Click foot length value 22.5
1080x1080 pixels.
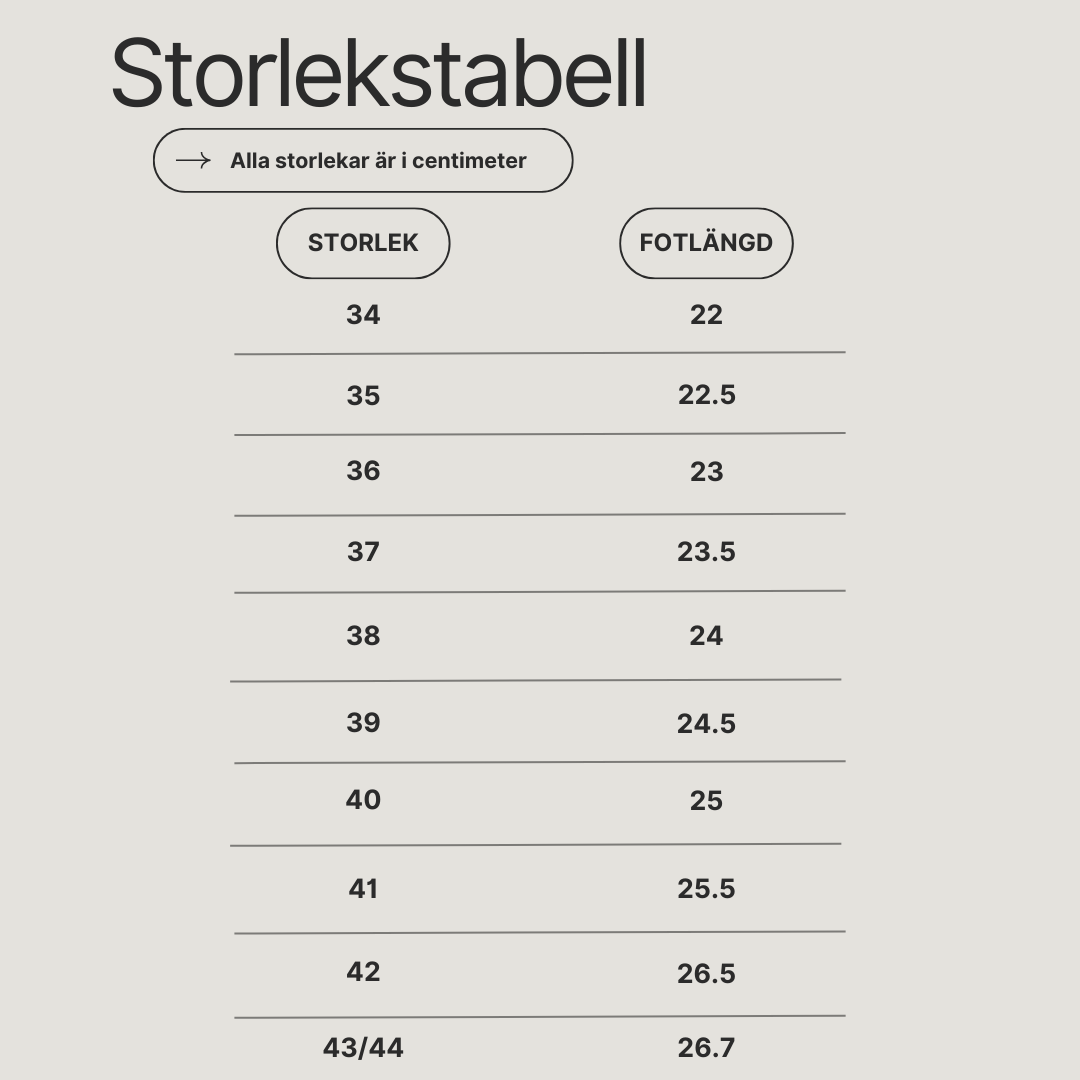[706, 395]
